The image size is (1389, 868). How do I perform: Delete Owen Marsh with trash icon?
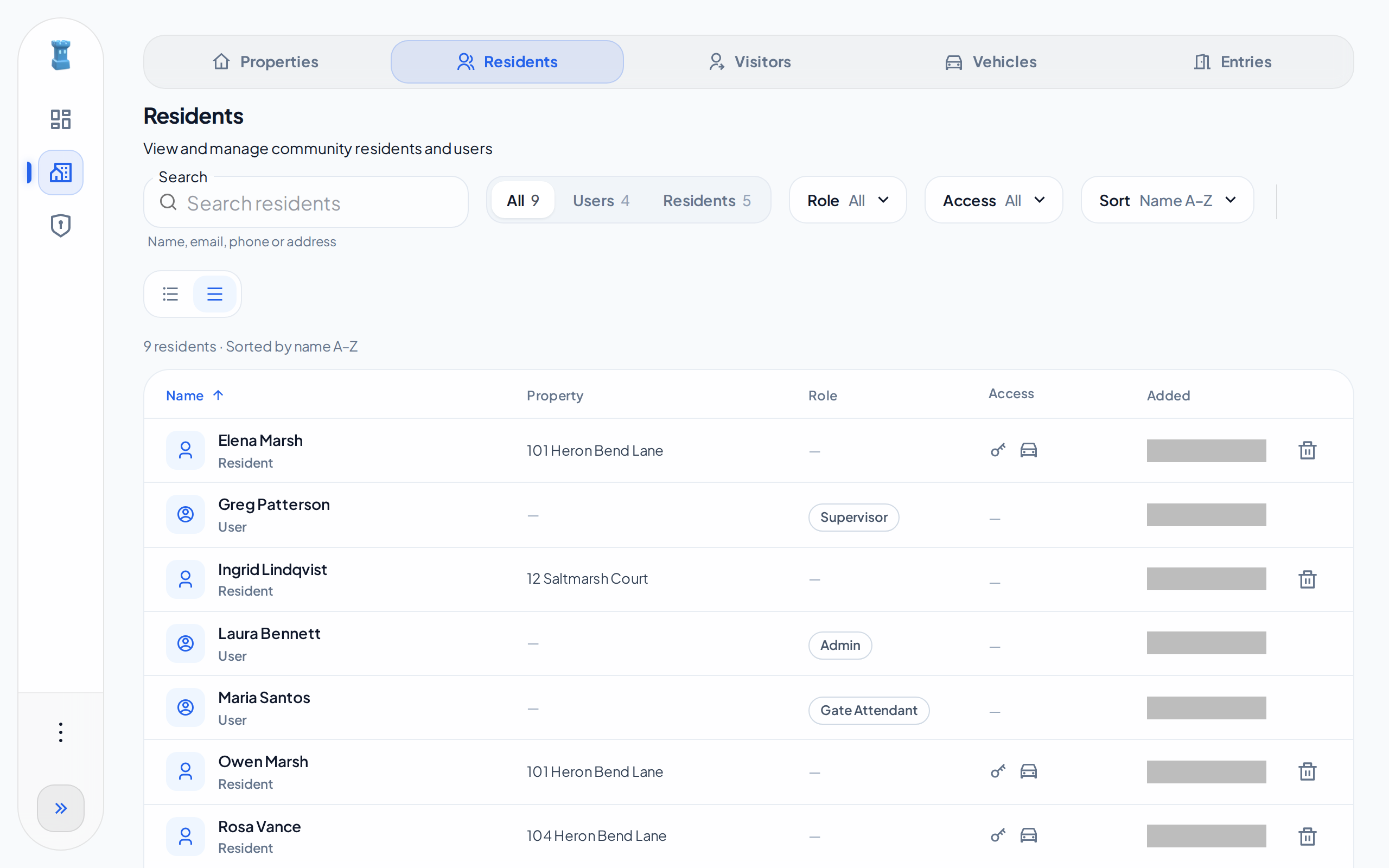click(x=1307, y=771)
